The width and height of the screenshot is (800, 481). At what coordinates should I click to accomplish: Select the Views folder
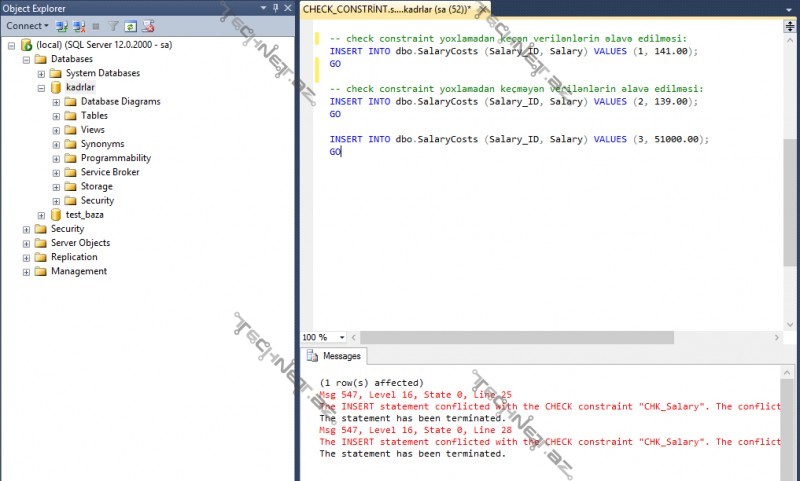coord(92,130)
